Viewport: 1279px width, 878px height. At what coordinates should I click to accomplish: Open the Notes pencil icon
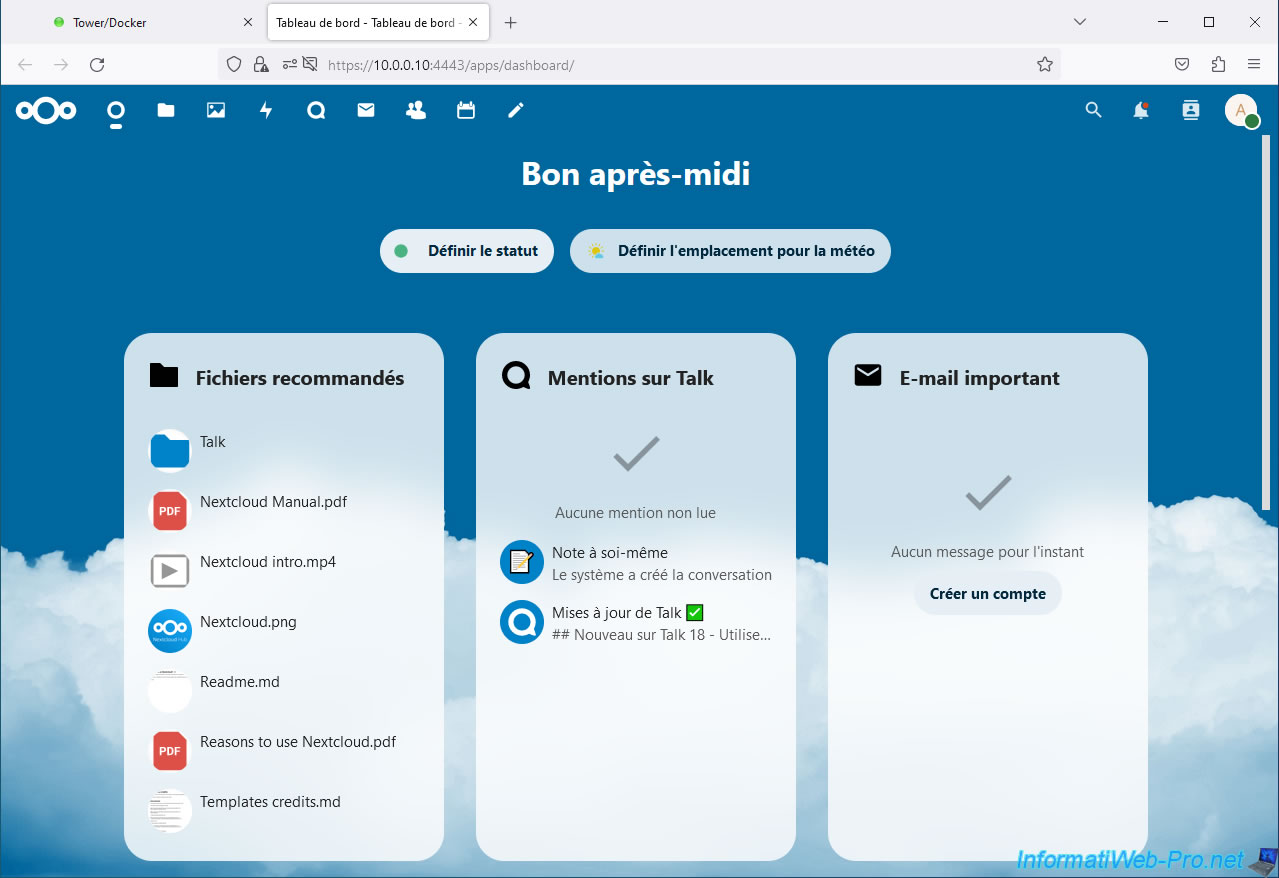[516, 110]
